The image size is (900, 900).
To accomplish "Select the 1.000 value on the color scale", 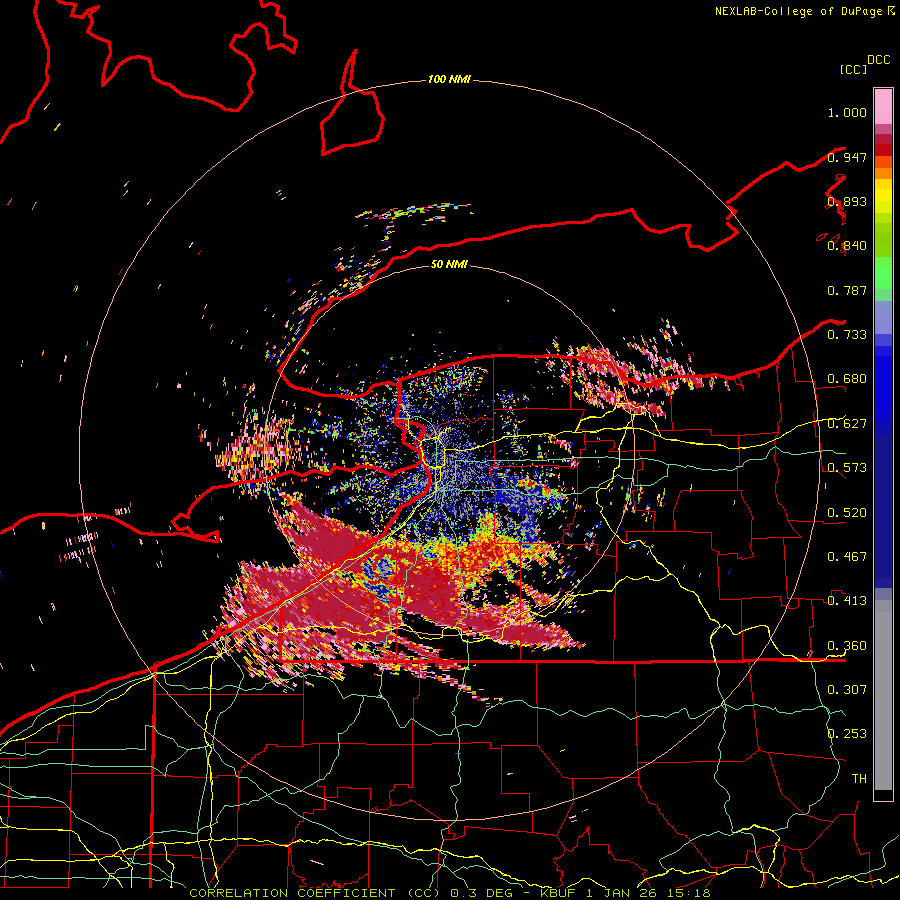I will click(x=847, y=112).
